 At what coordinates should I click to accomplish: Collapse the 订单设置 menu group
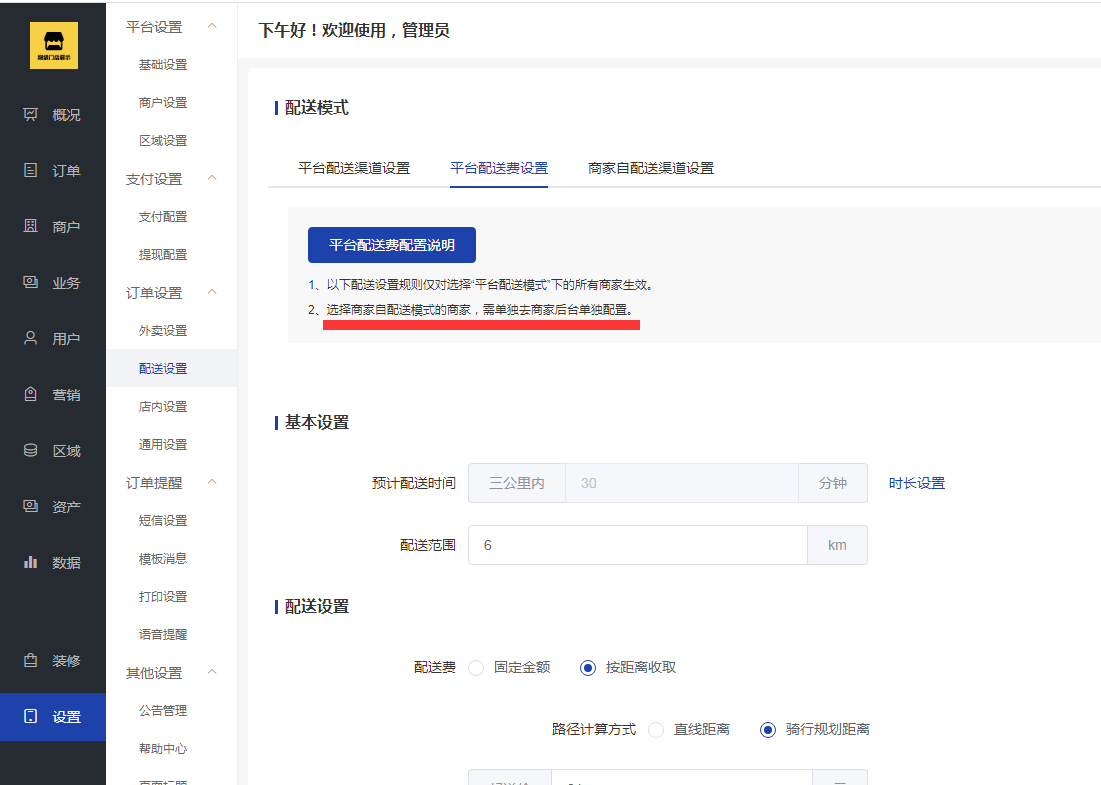pos(212,292)
